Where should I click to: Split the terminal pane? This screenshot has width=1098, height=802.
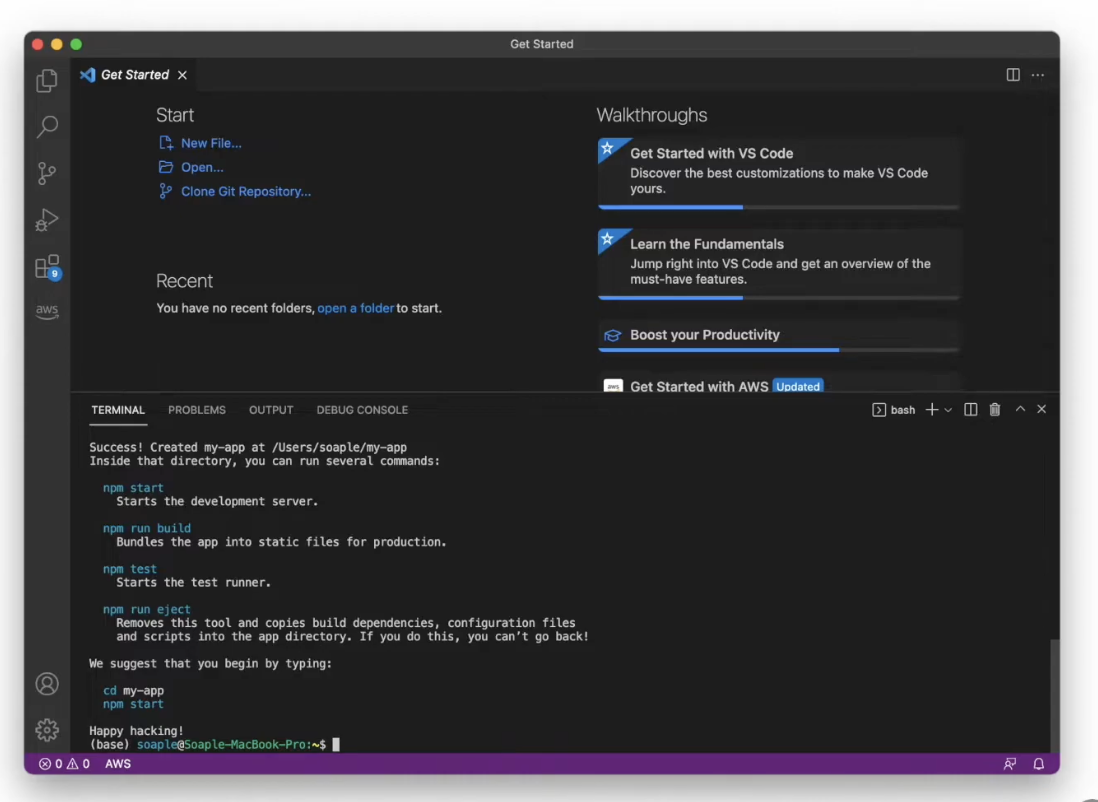971,410
